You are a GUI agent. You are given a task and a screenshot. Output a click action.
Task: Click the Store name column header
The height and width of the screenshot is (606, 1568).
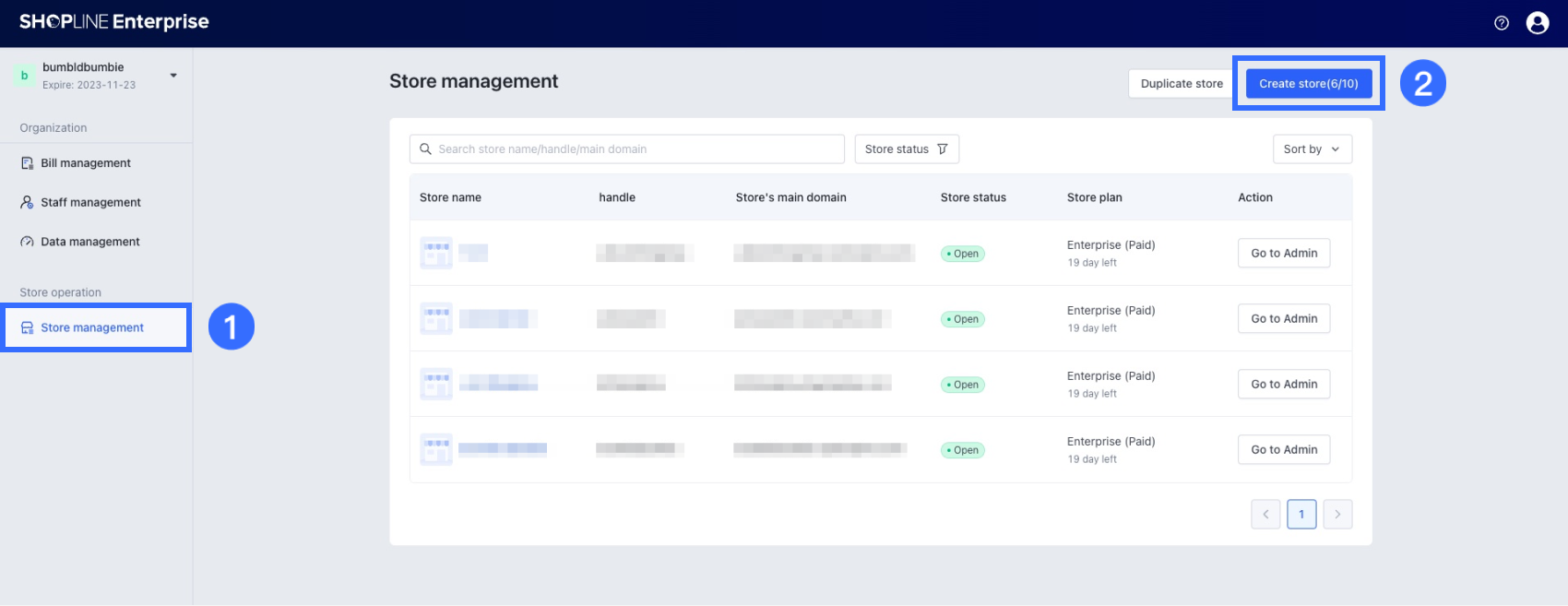(x=450, y=197)
